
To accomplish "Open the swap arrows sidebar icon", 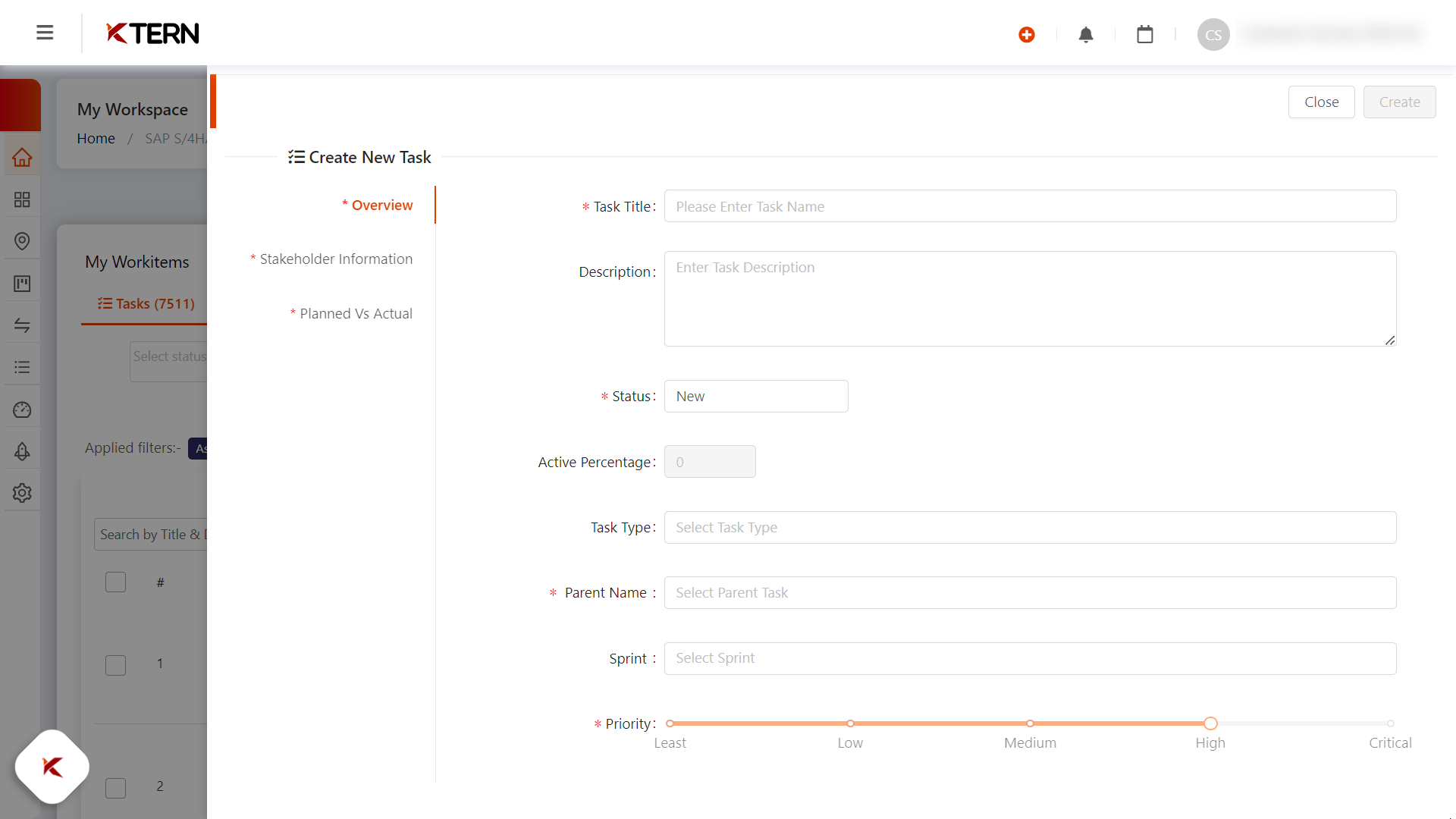I will [22, 325].
